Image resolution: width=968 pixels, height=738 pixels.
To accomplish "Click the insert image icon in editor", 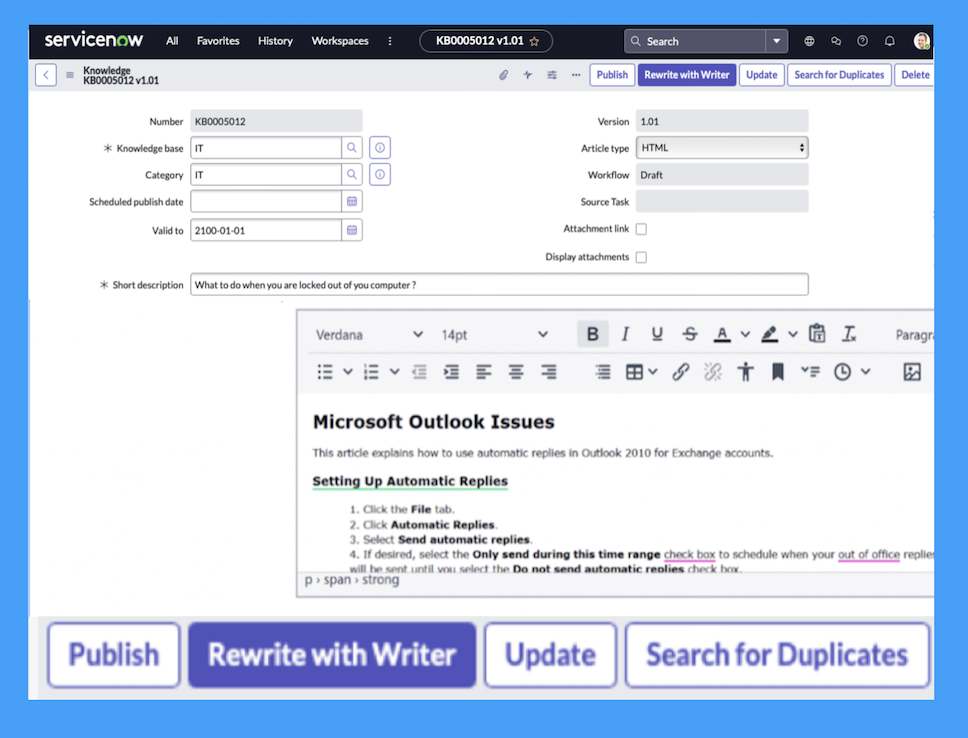I will coord(911,372).
